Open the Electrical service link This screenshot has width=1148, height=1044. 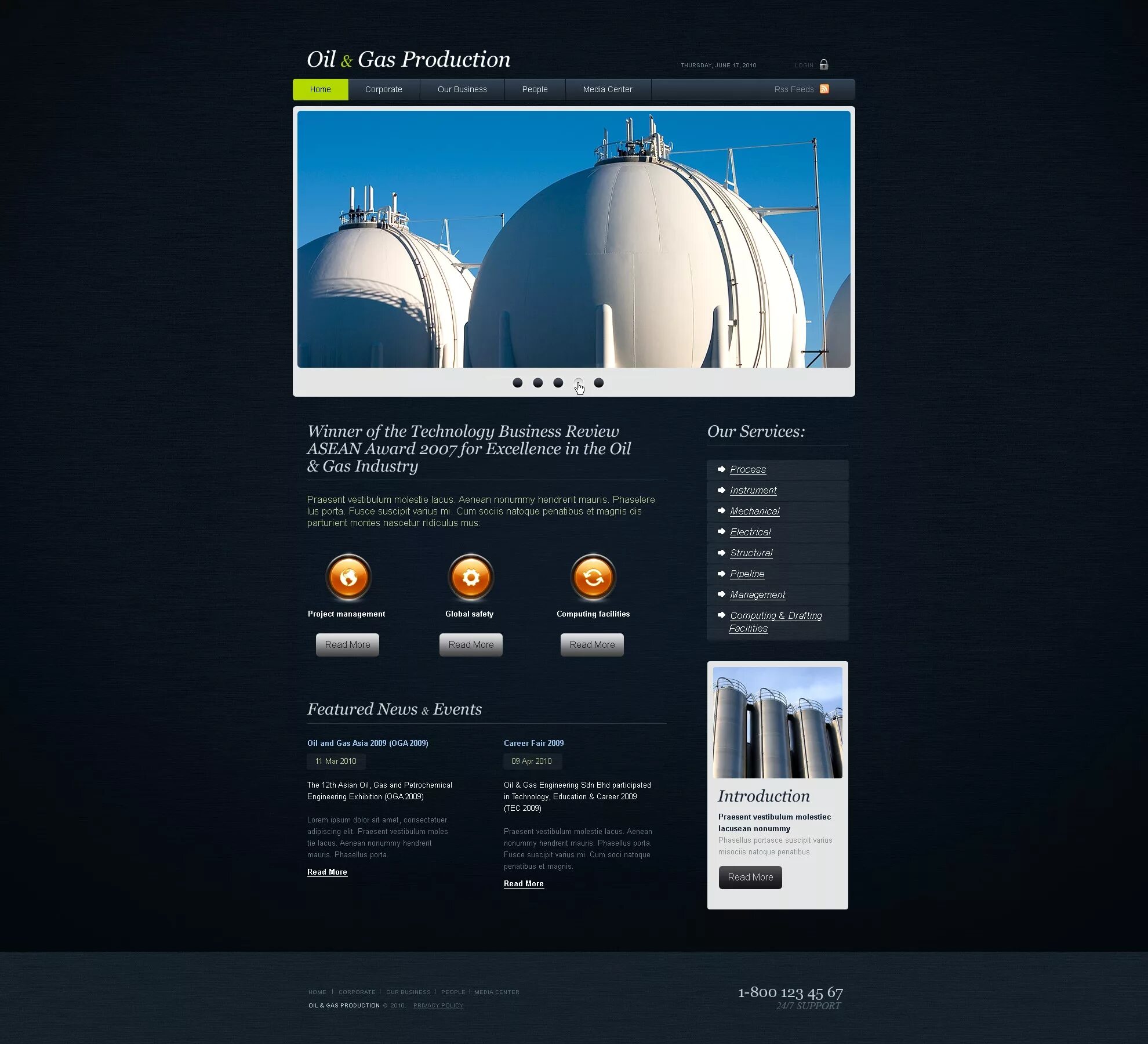pyautogui.click(x=750, y=532)
